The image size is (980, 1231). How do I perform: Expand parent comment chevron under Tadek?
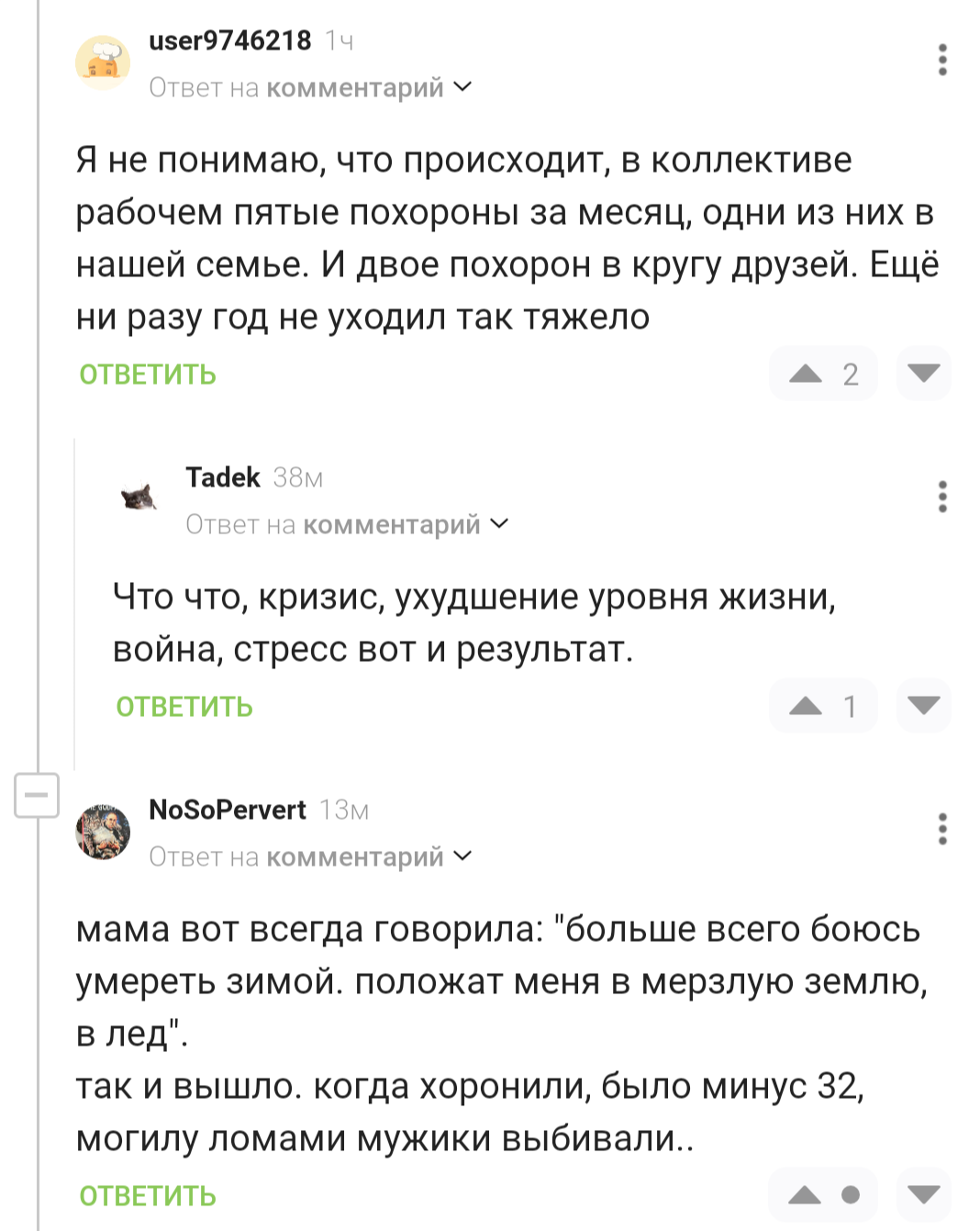pyautogui.click(x=500, y=524)
